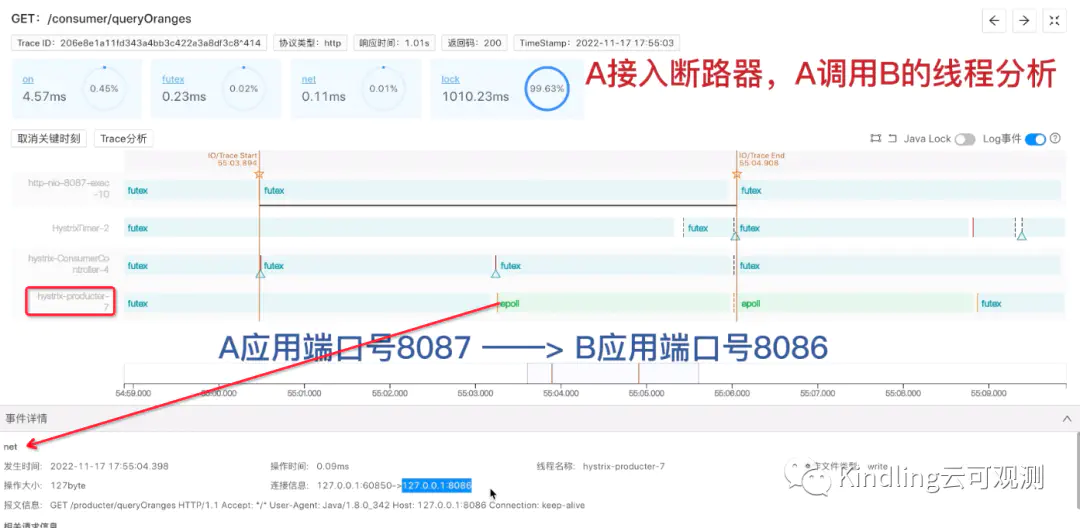Click the 取消关键时刻 button
Image resolution: width=1080 pixels, height=528 pixels.
[x=48, y=139]
